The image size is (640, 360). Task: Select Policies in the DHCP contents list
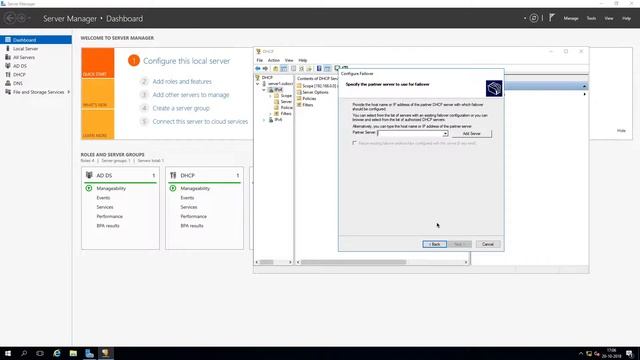point(309,98)
